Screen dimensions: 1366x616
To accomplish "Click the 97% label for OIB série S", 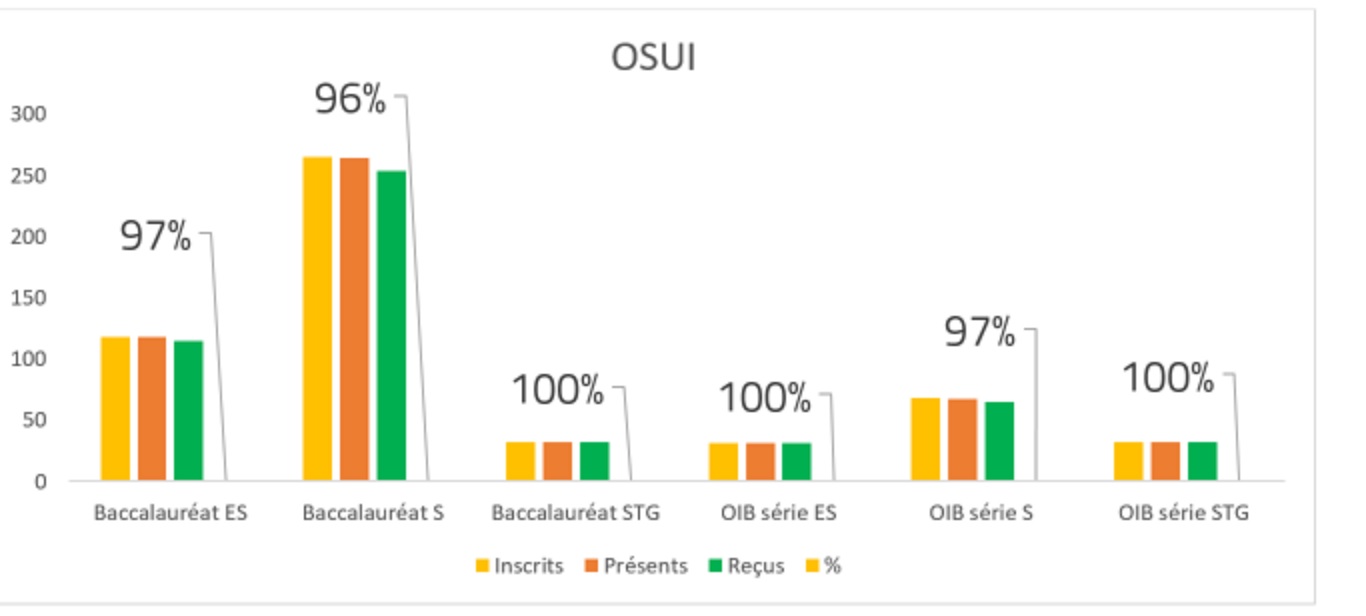I will click(x=979, y=332).
